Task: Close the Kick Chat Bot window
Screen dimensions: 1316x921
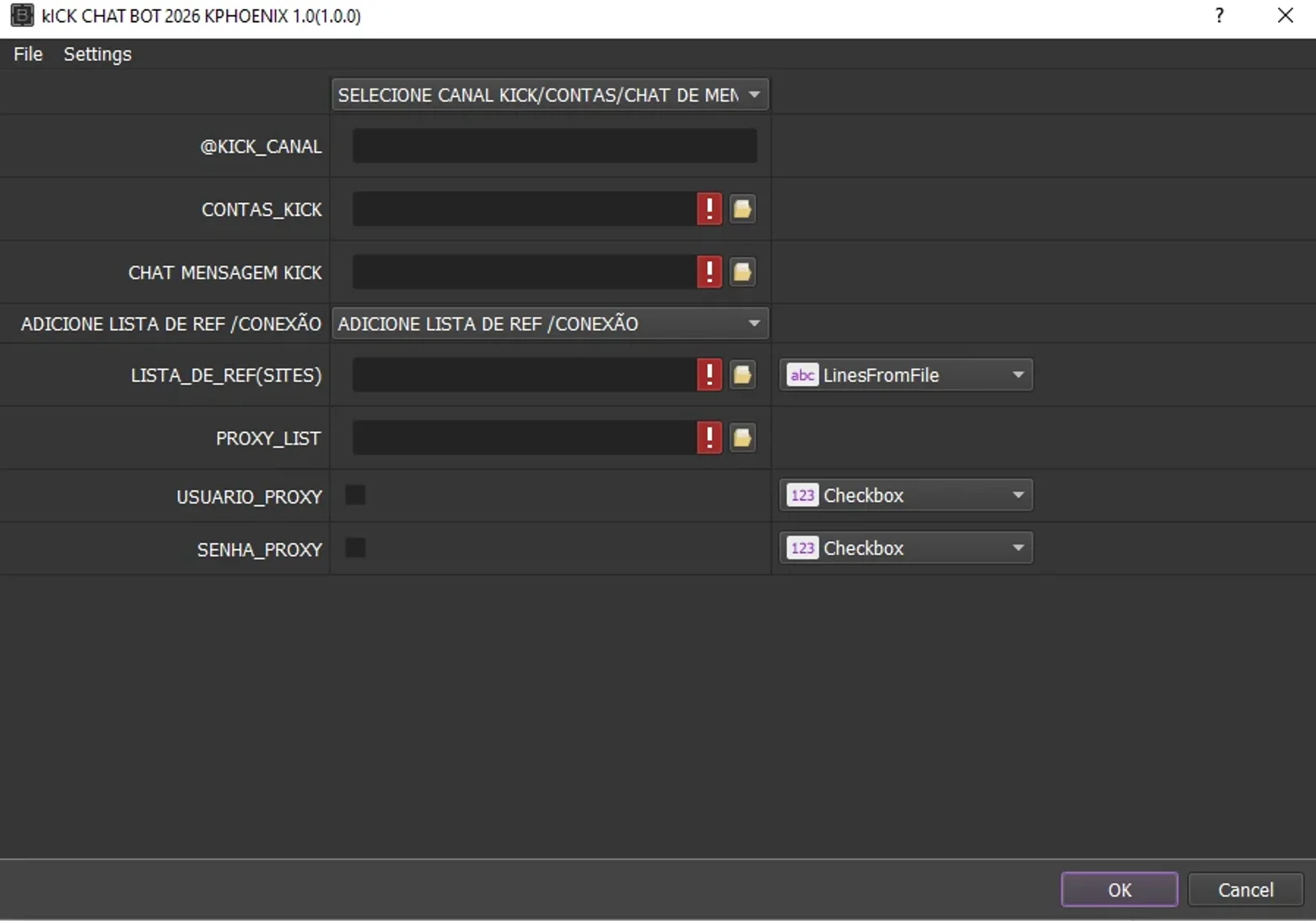Action: pos(1285,15)
